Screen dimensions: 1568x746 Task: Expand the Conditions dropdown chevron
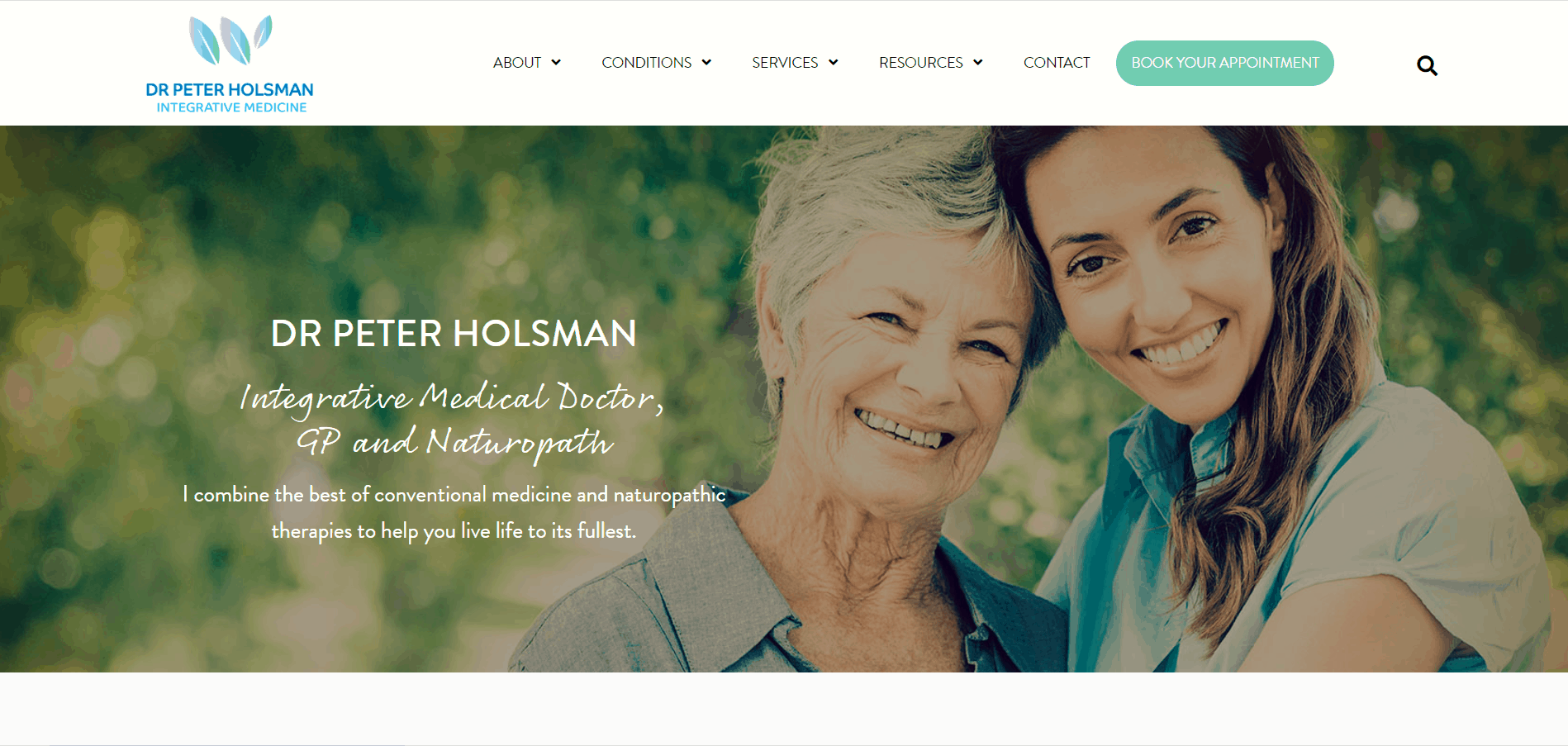(706, 63)
